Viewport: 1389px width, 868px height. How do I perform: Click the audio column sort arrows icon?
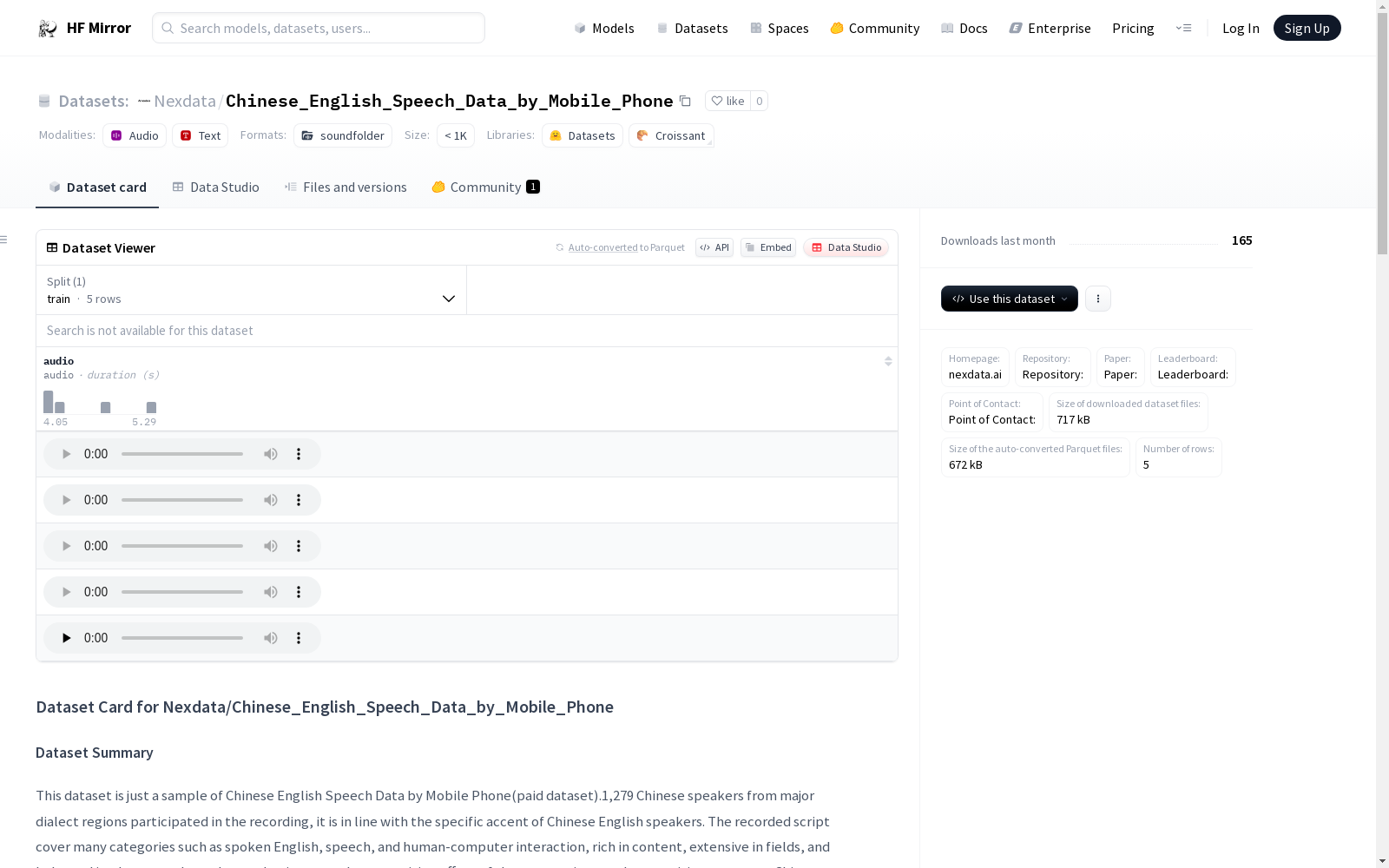coord(888,361)
